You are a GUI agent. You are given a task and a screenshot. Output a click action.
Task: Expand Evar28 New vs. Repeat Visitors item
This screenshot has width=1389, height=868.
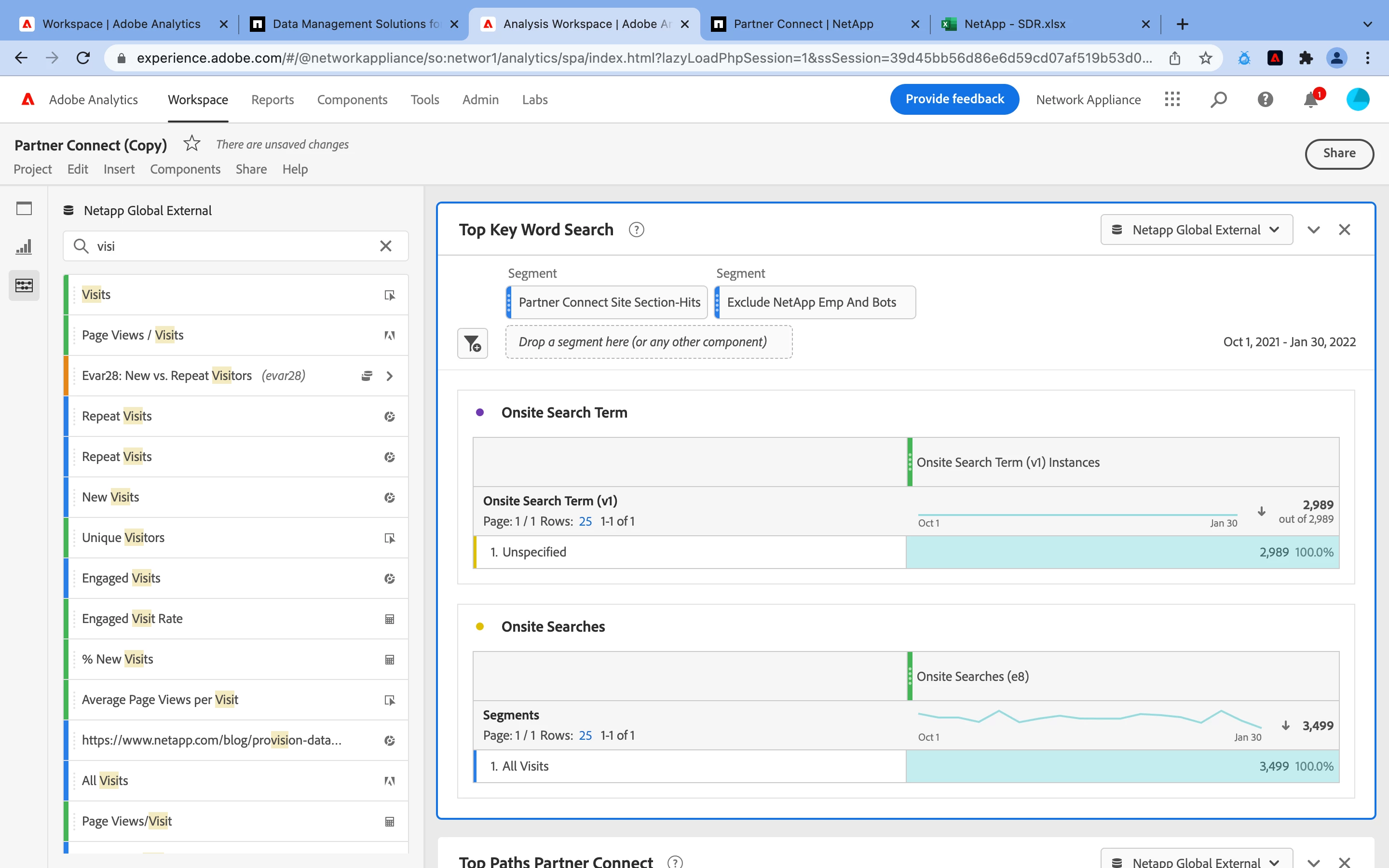(390, 376)
